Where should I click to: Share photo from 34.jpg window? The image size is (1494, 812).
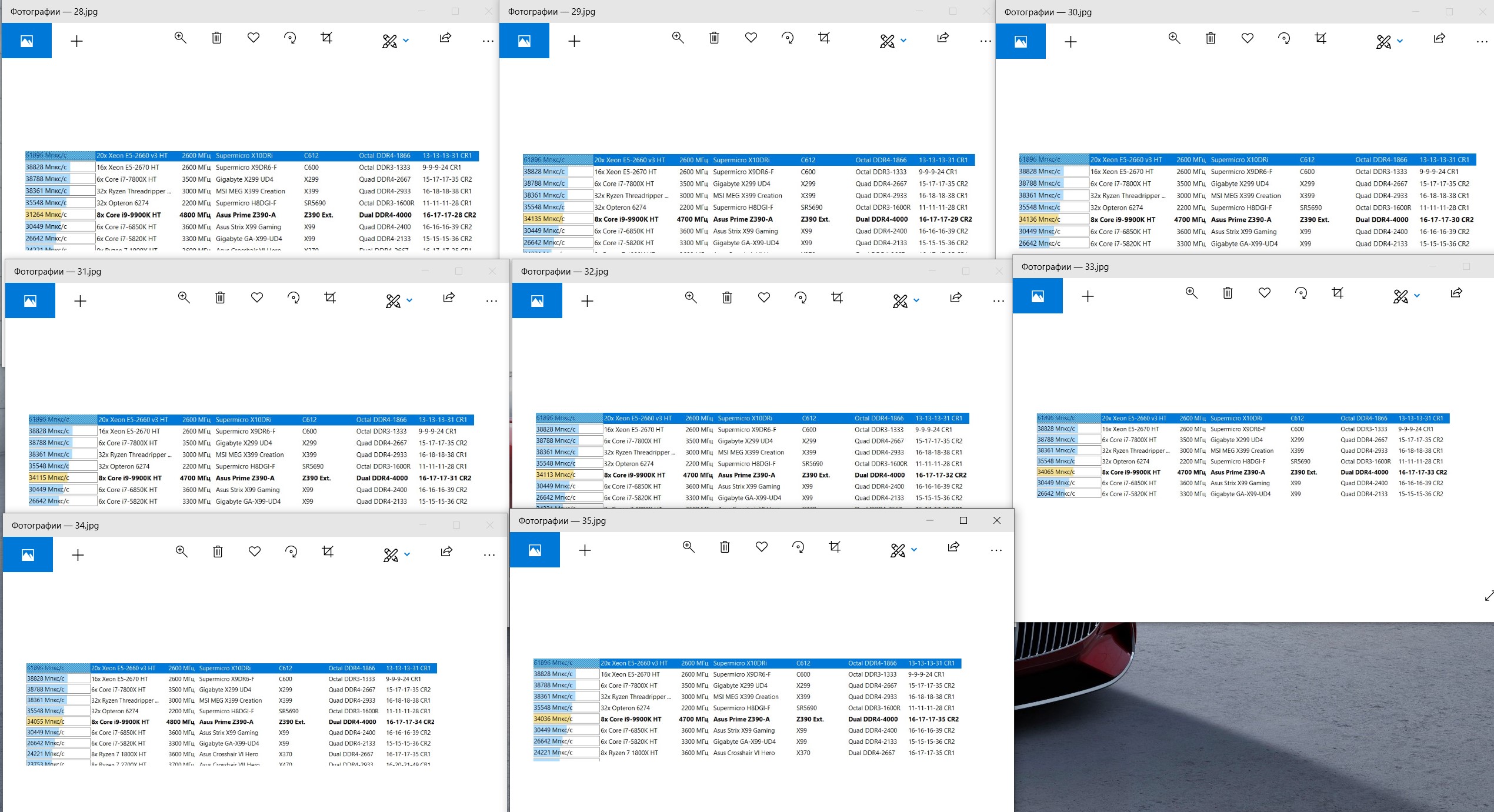coord(446,552)
